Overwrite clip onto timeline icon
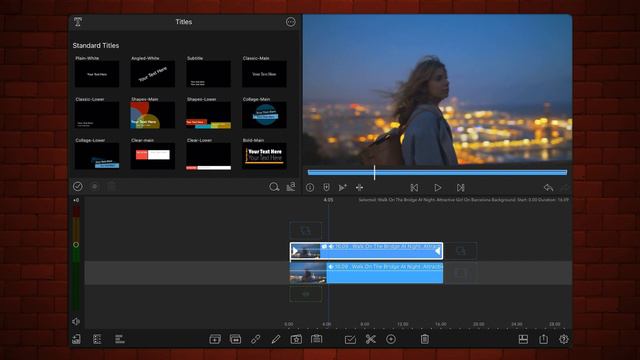The image size is (640, 360). coord(236,339)
